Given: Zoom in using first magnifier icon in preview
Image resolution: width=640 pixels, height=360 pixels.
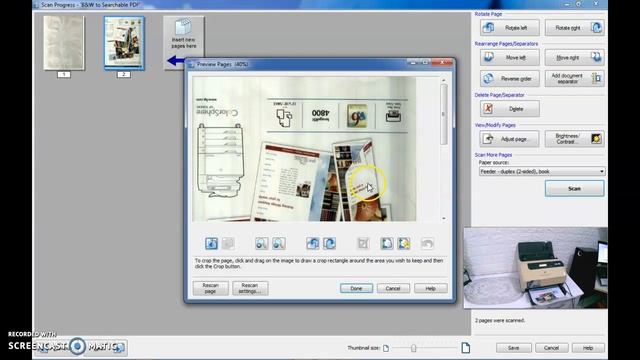Looking at the screenshot, I should (262, 244).
